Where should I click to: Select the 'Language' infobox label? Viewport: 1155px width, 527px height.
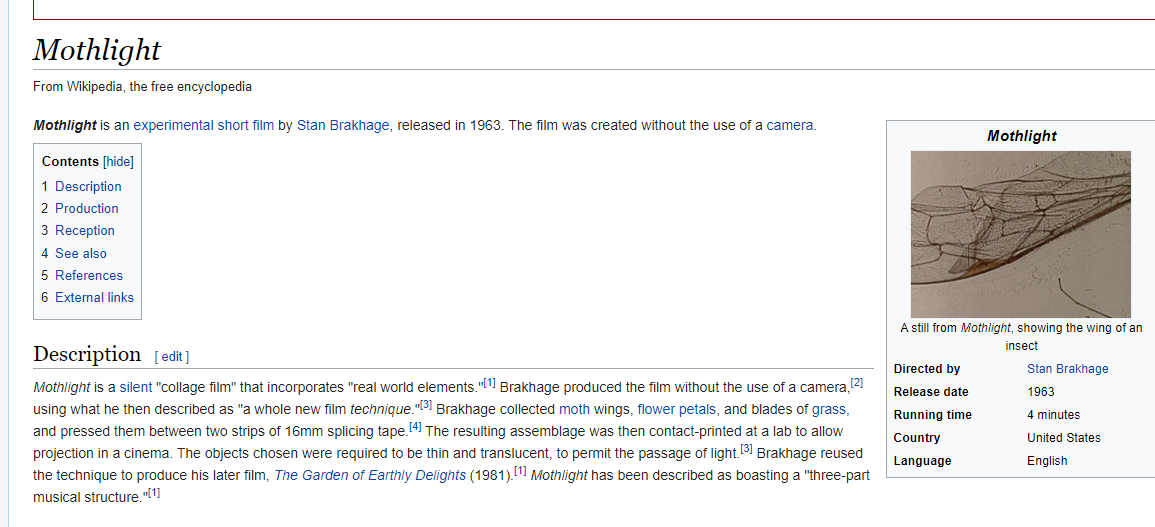(x=922, y=461)
